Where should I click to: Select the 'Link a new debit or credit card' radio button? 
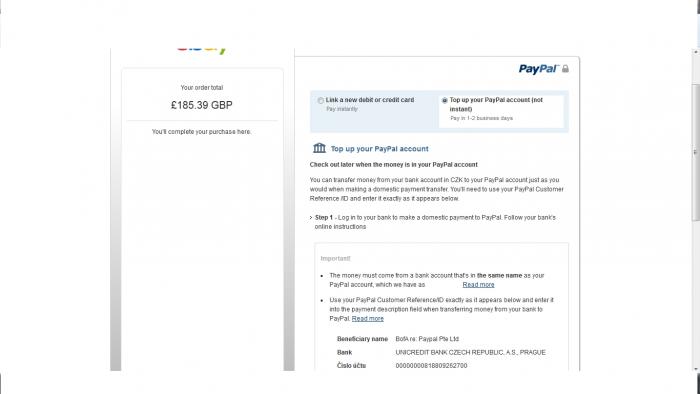point(321,100)
